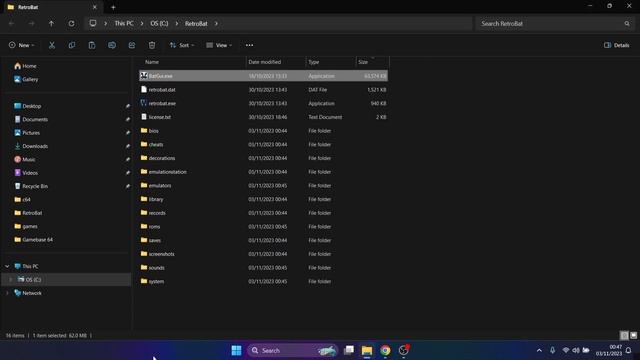Viewport: 640px width, 360px height.
Task: Click the taskbar Search box
Action: coord(293,350)
